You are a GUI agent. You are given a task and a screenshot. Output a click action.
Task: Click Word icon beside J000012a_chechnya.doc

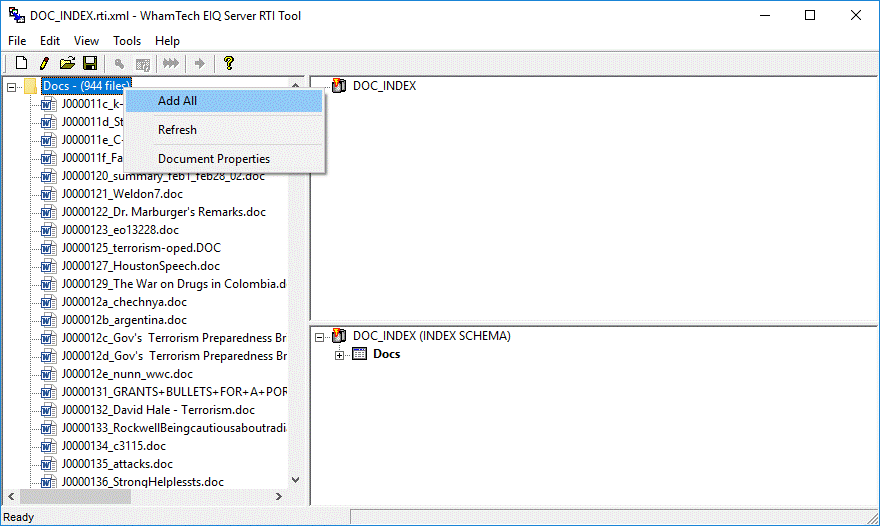(49, 302)
